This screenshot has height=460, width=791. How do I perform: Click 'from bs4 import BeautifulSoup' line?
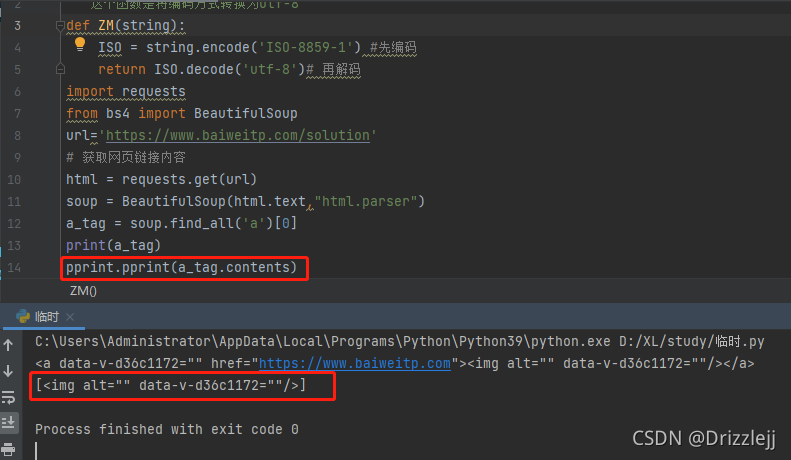point(182,113)
